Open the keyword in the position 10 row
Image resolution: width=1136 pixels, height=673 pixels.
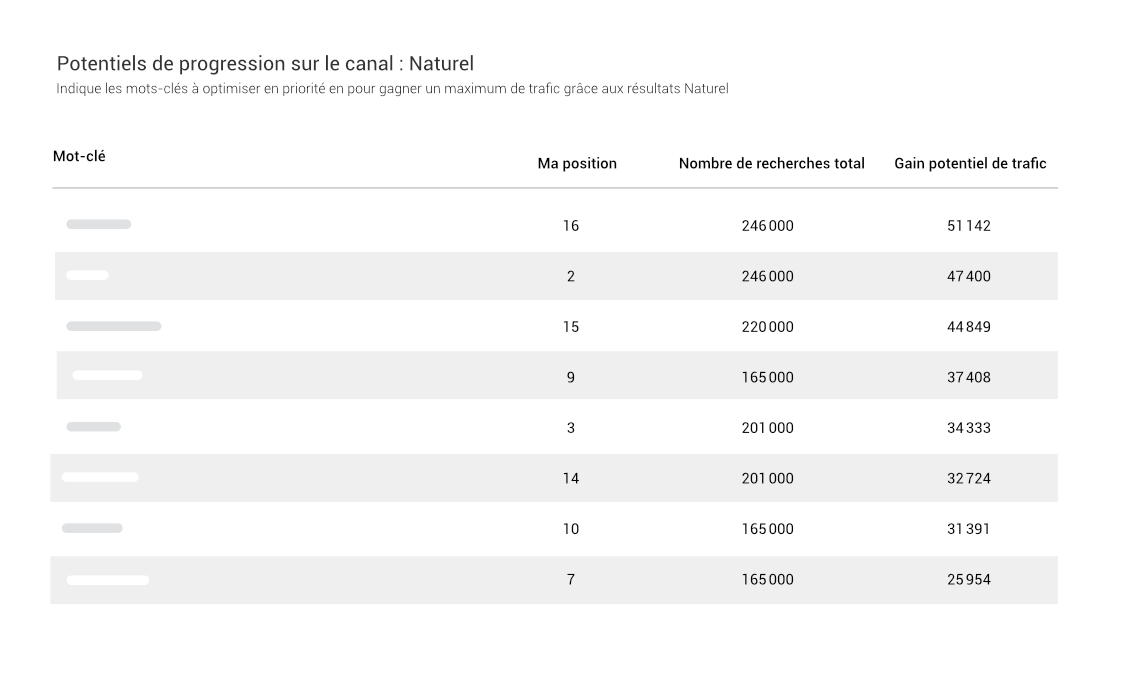[x=92, y=528]
